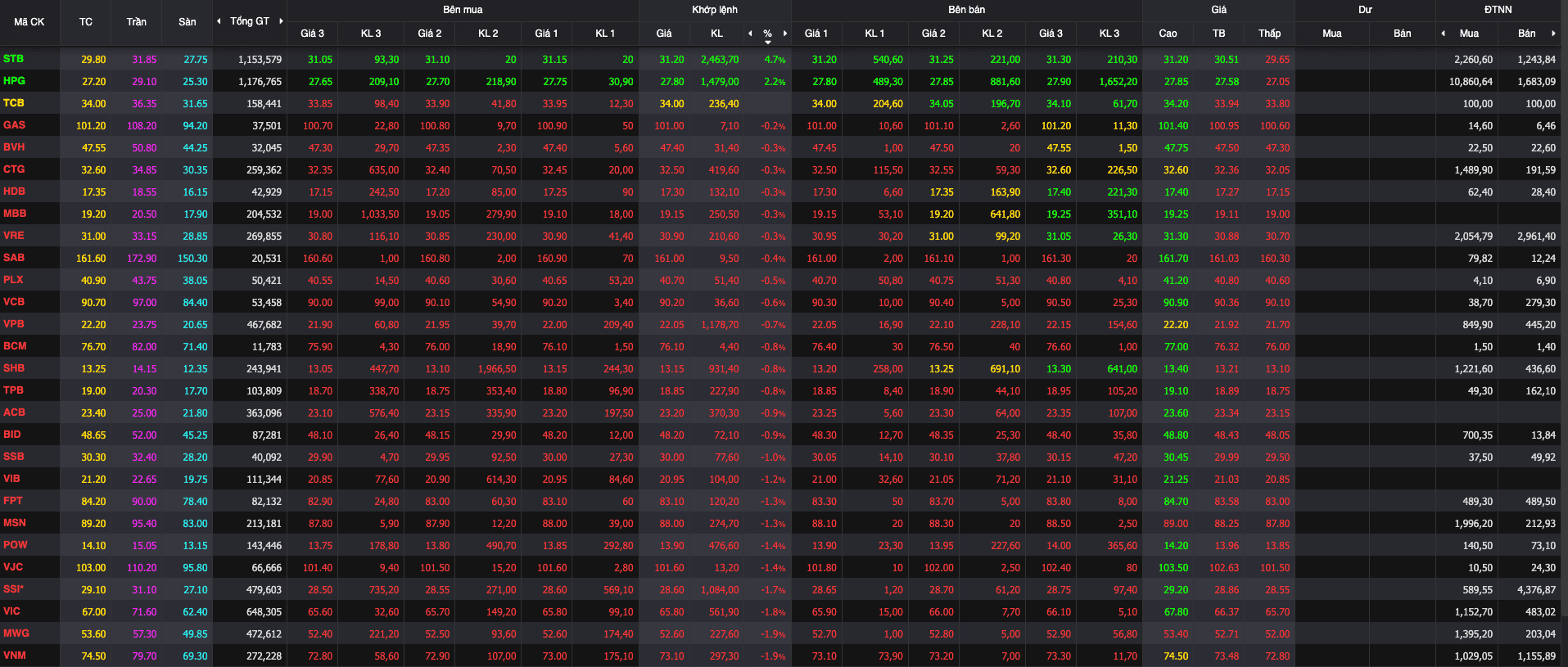The image size is (1568, 667).
Task: Open MBB stock symbol
Action: point(15,214)
